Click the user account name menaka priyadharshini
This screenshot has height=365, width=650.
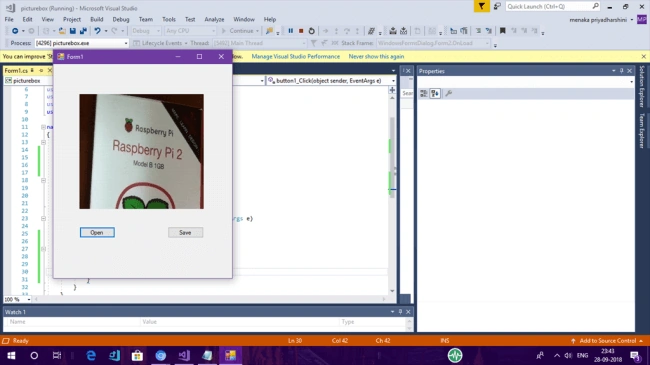(x=598, y=19)
